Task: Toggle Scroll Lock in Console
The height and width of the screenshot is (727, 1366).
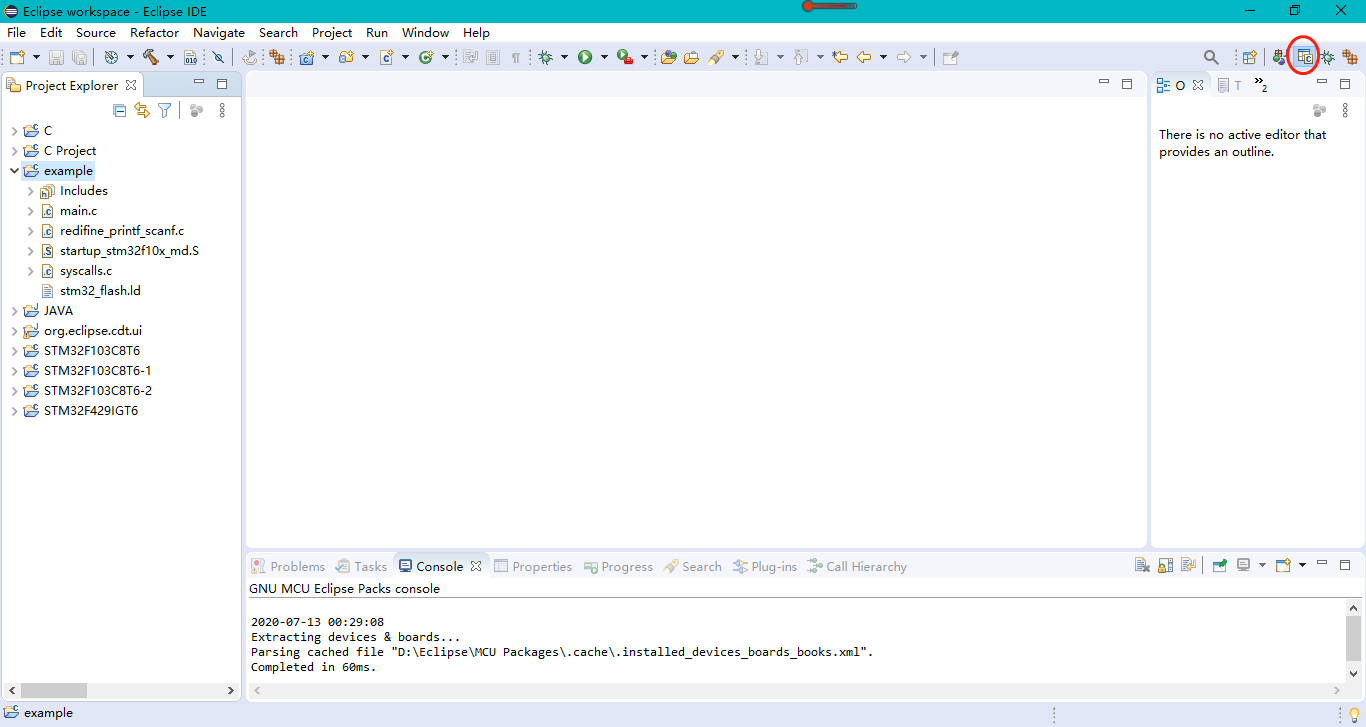Action: [x=1165, y=565]
